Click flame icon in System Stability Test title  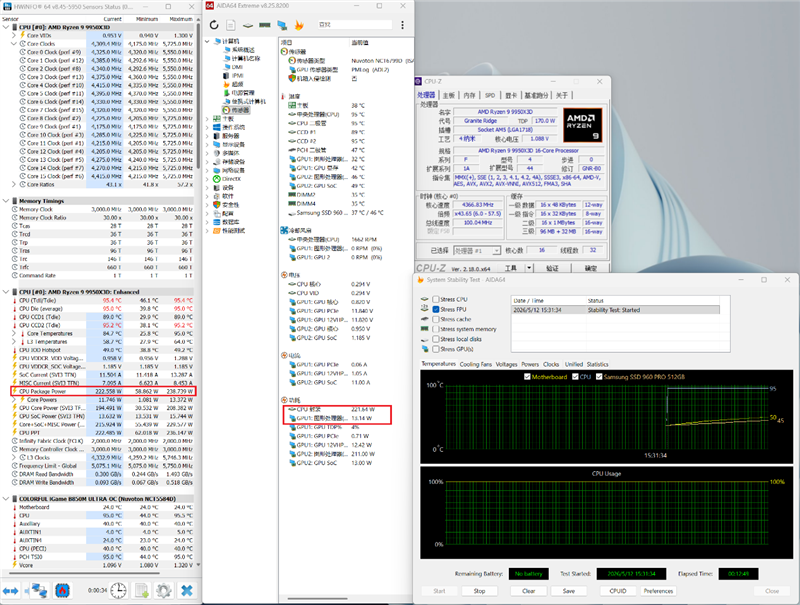[421, 280]
